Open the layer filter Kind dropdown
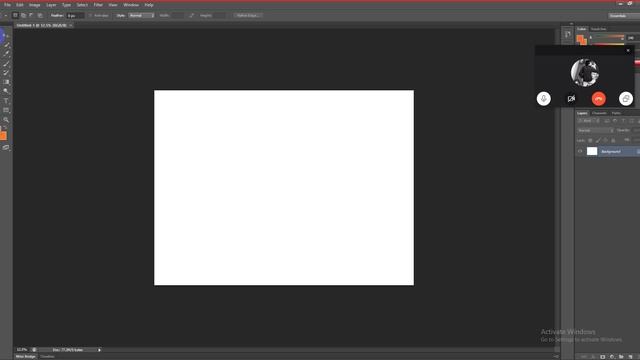 588,121
